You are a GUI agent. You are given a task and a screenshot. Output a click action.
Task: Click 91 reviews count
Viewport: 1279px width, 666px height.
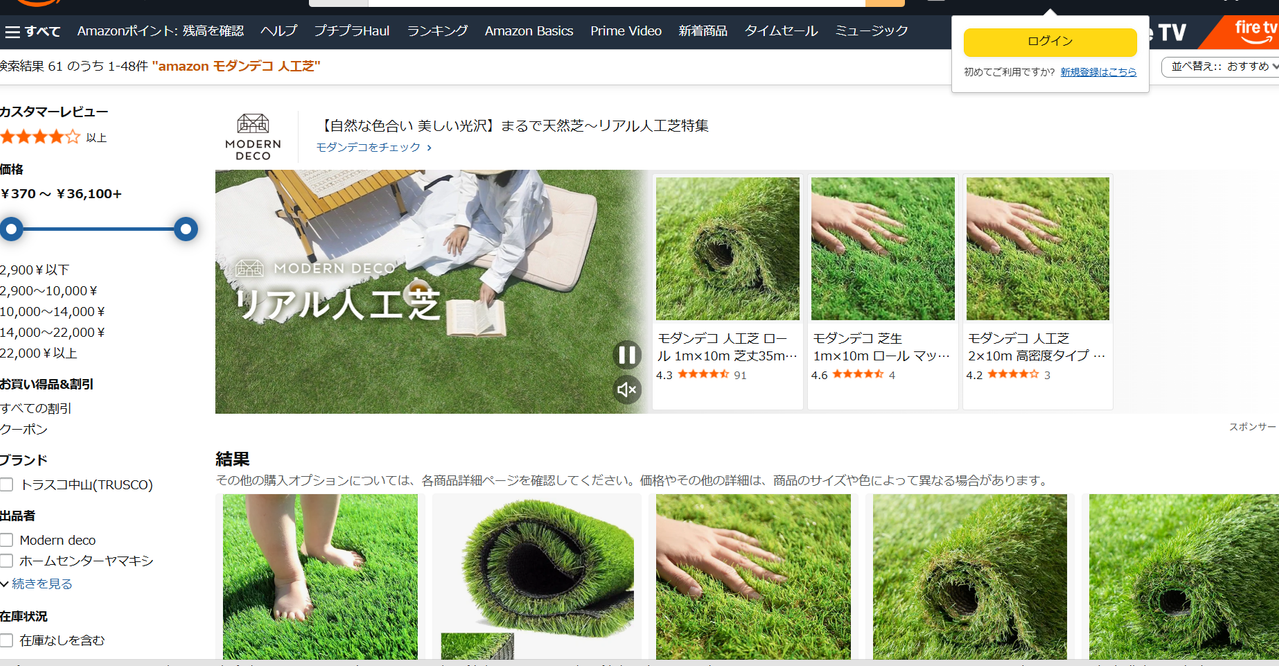(x=740, y=376)
